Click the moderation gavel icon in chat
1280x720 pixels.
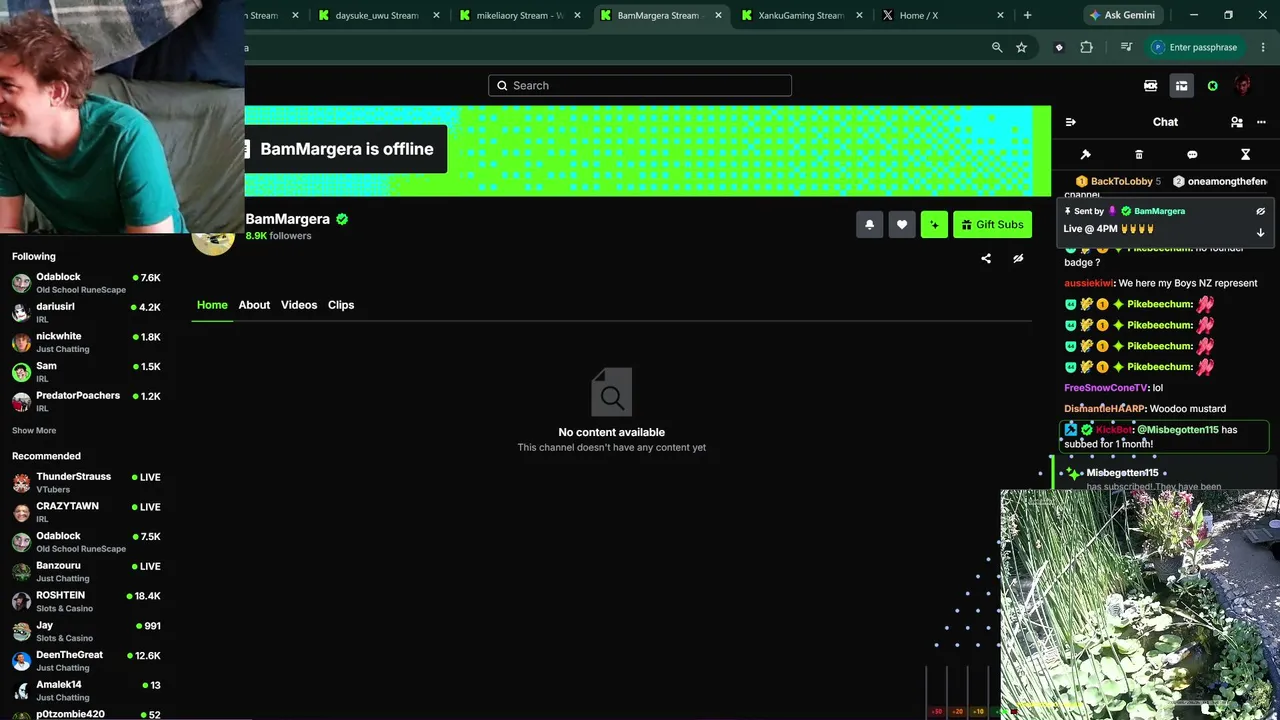pos(1086,155)
